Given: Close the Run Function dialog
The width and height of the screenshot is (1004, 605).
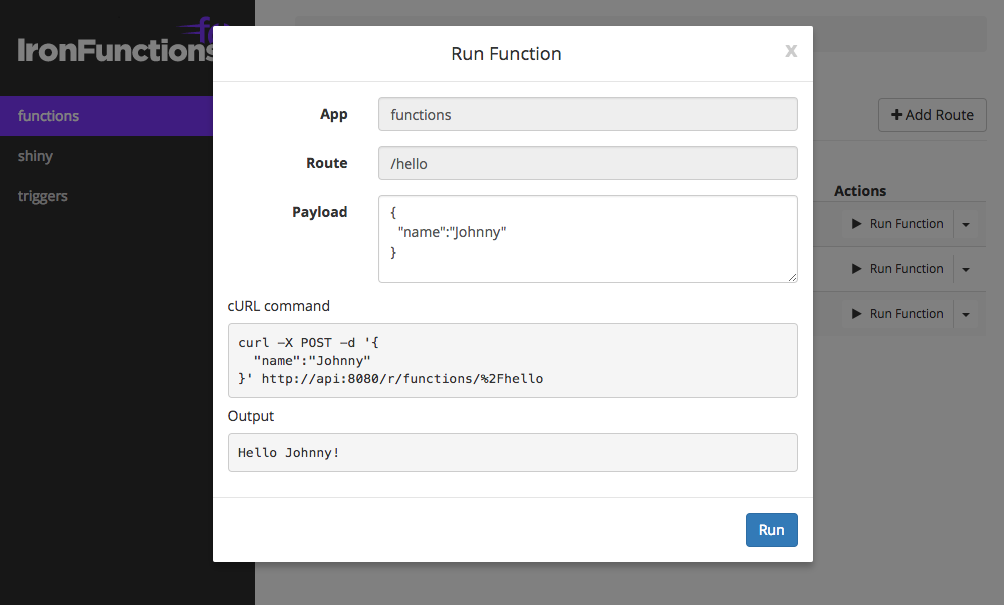Looking at the screenshot, I should (x=790, y=51).
